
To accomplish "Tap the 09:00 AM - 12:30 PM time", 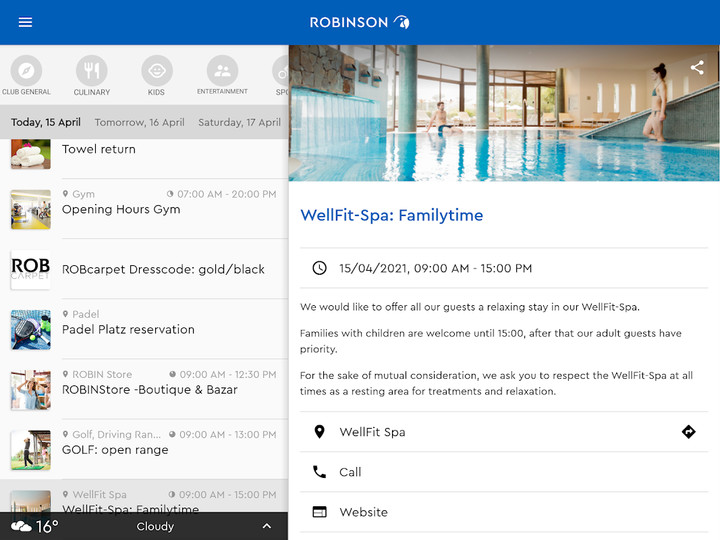I will (228, 374).
